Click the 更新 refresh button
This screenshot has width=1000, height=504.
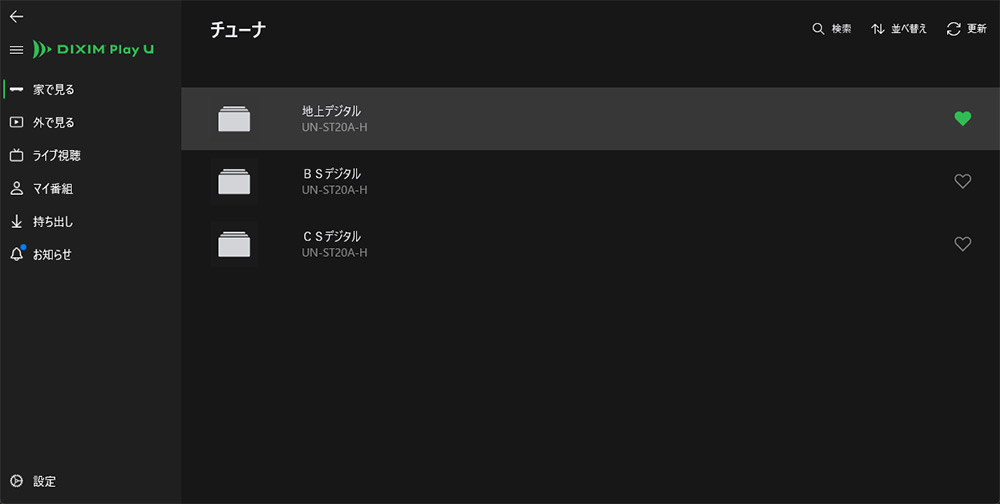(967, 29)
